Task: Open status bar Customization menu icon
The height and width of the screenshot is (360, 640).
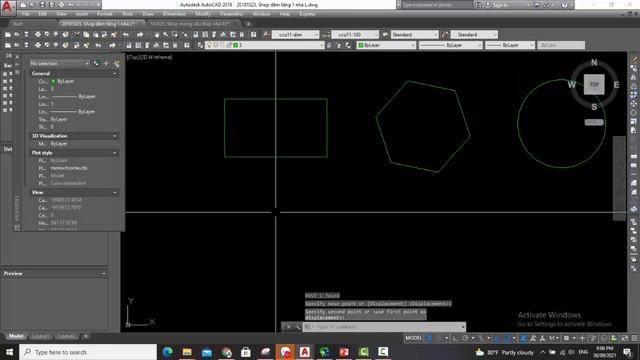Action: [x=635, y=338]
